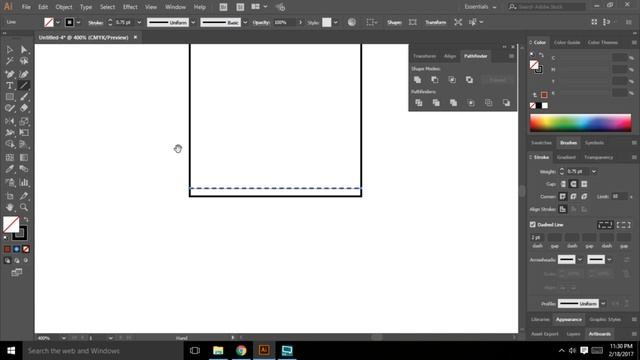Open brush definition dropdown in control bar
Image resolution: width=640 pixels, height=360 pixels.
(245, 22)
